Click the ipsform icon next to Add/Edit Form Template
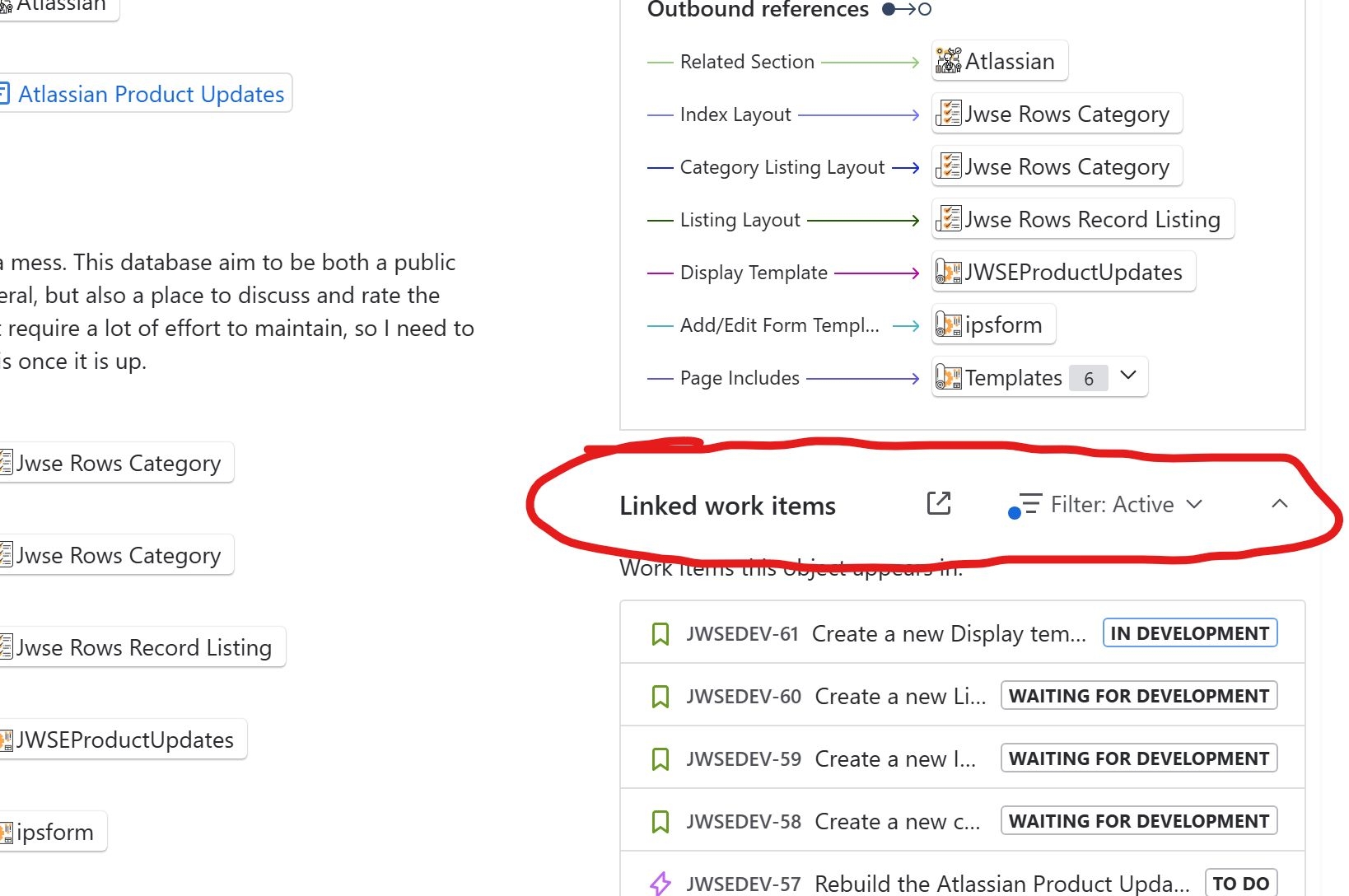Image resolution: width=1349 pixels, height=896 pixels. (949, 325)
